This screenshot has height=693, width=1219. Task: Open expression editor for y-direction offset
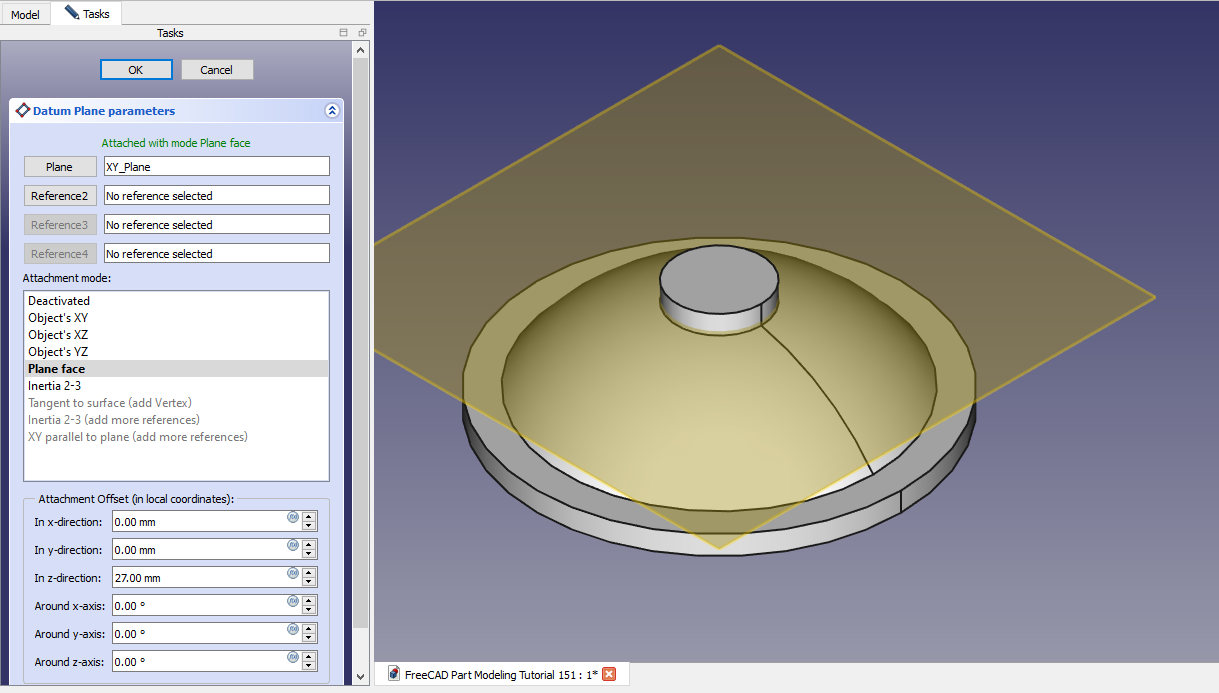click(x=293, y=546)
